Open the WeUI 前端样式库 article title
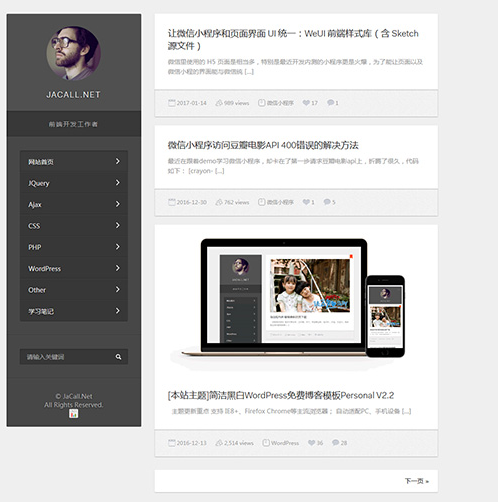 [x=293, y=39]
